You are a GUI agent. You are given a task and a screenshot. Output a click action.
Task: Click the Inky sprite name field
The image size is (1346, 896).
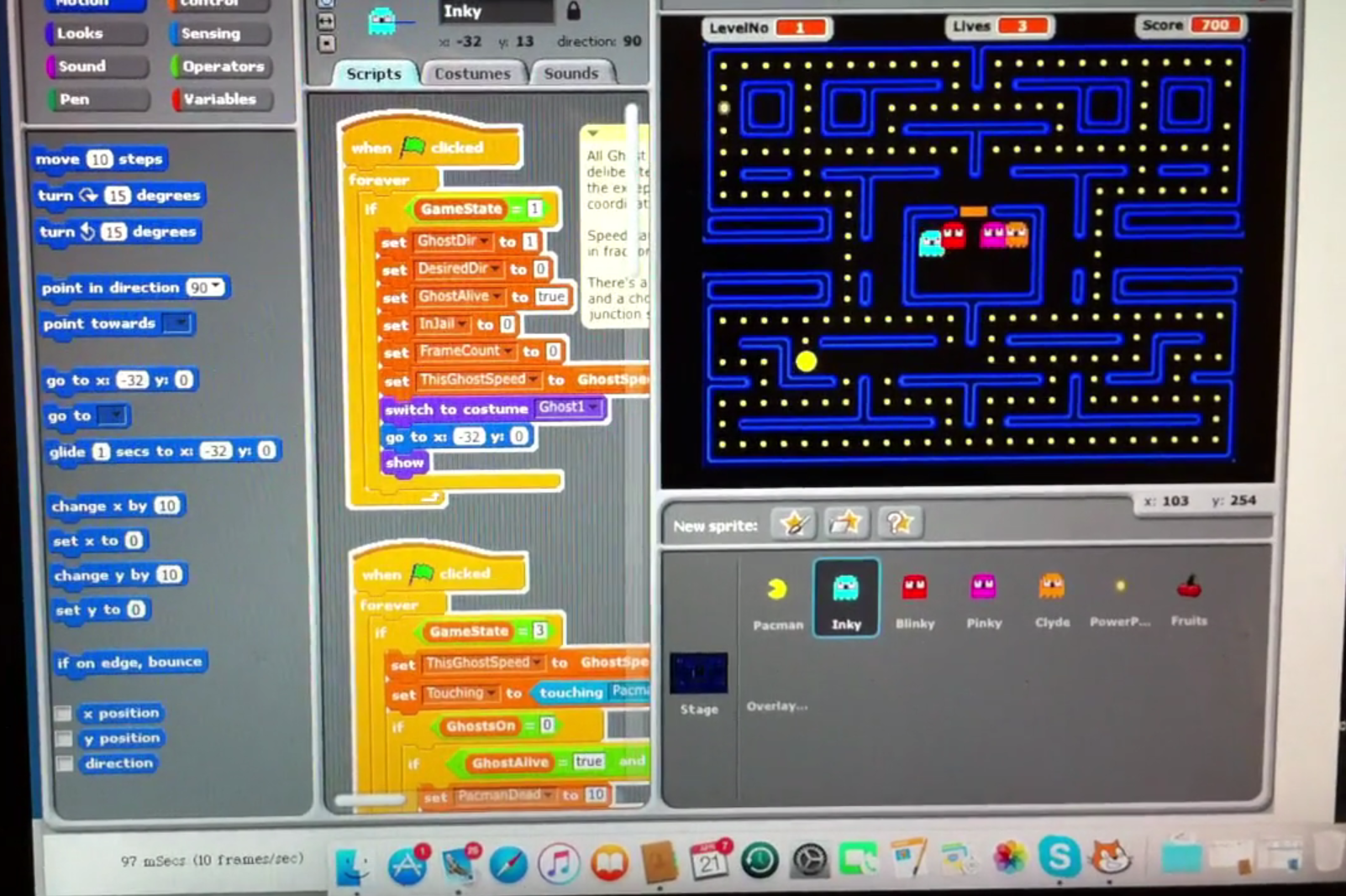pyautogui.click(x=496, y=11)
